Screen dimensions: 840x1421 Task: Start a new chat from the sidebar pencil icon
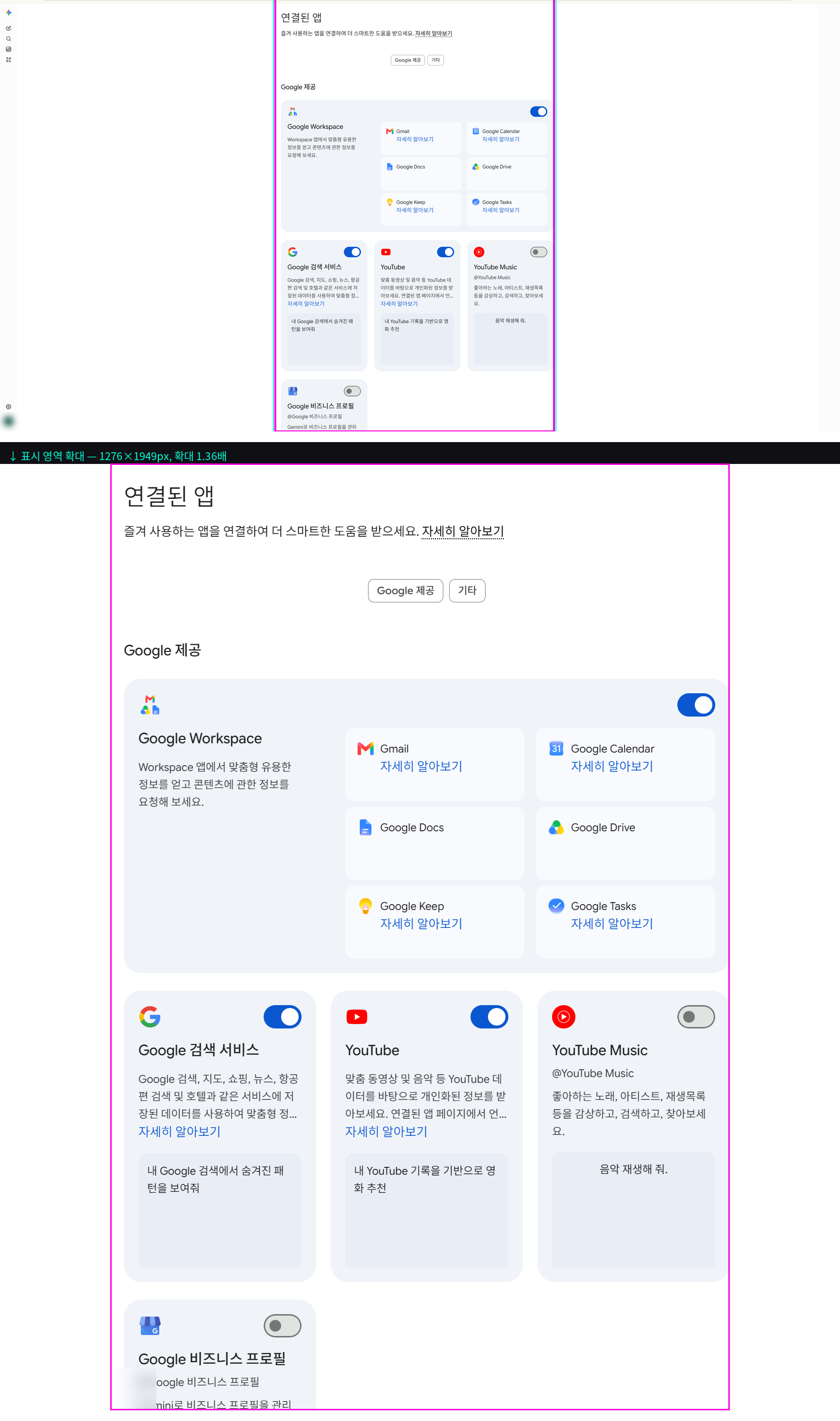tap(8, 28)
